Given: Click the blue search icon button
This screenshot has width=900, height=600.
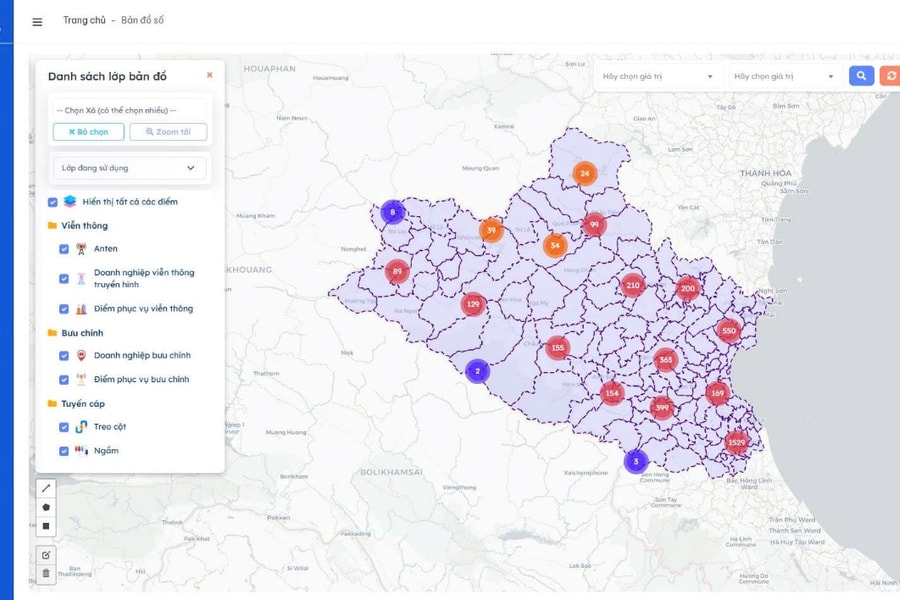Looking at the screenshot, I should click(861, 76).
